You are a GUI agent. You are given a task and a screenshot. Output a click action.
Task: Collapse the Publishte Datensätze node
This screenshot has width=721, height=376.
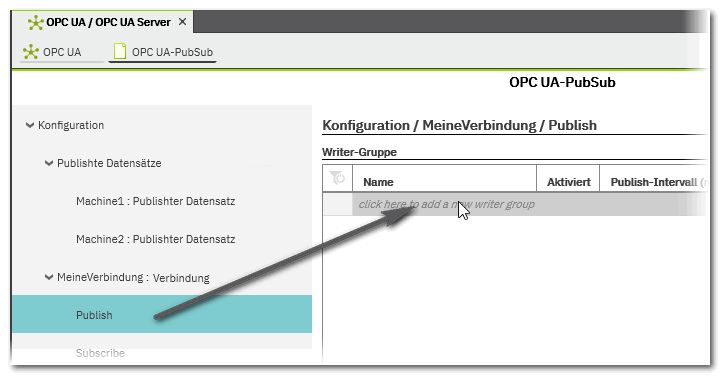click(49, 163)
